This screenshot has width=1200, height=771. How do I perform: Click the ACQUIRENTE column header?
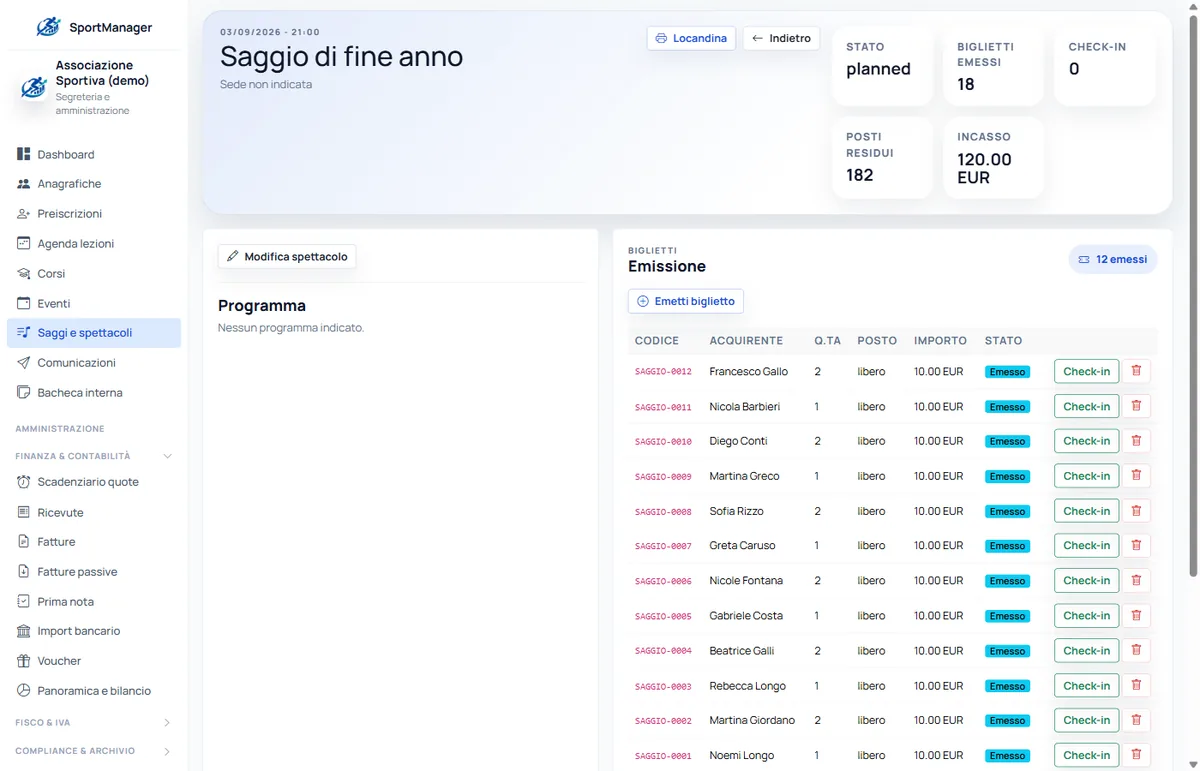click(746, 341)
